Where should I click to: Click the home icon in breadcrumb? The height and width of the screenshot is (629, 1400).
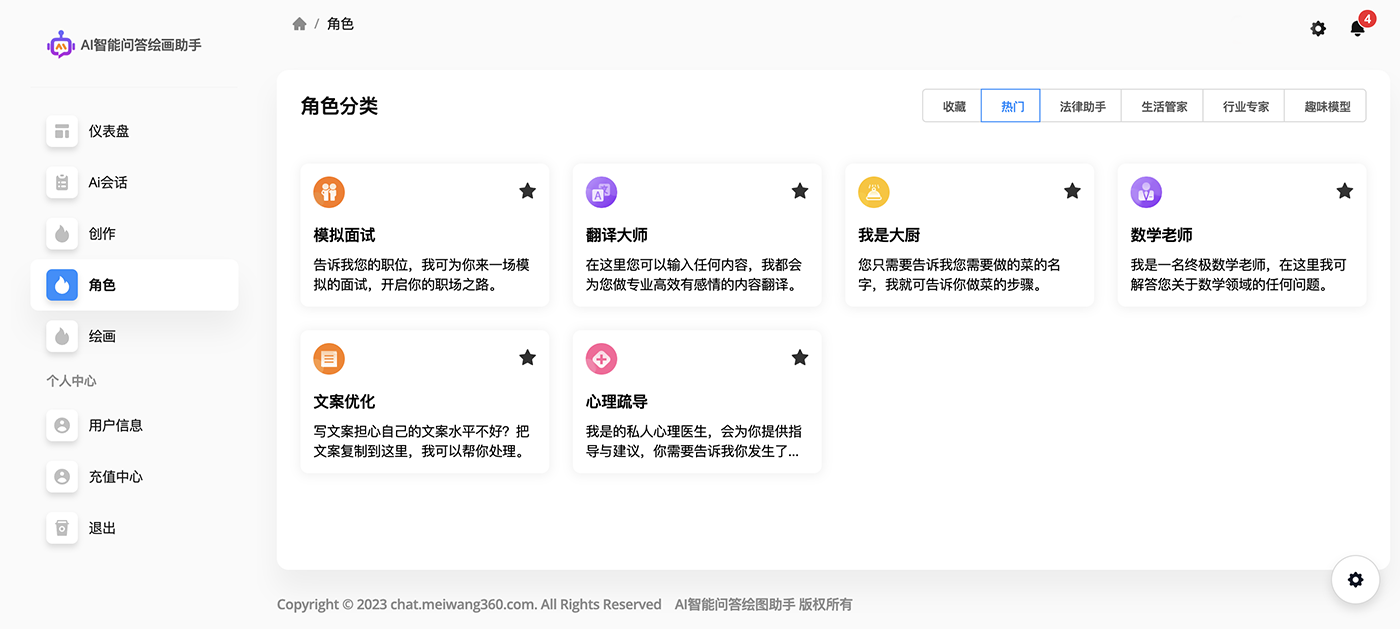point(299,24)
